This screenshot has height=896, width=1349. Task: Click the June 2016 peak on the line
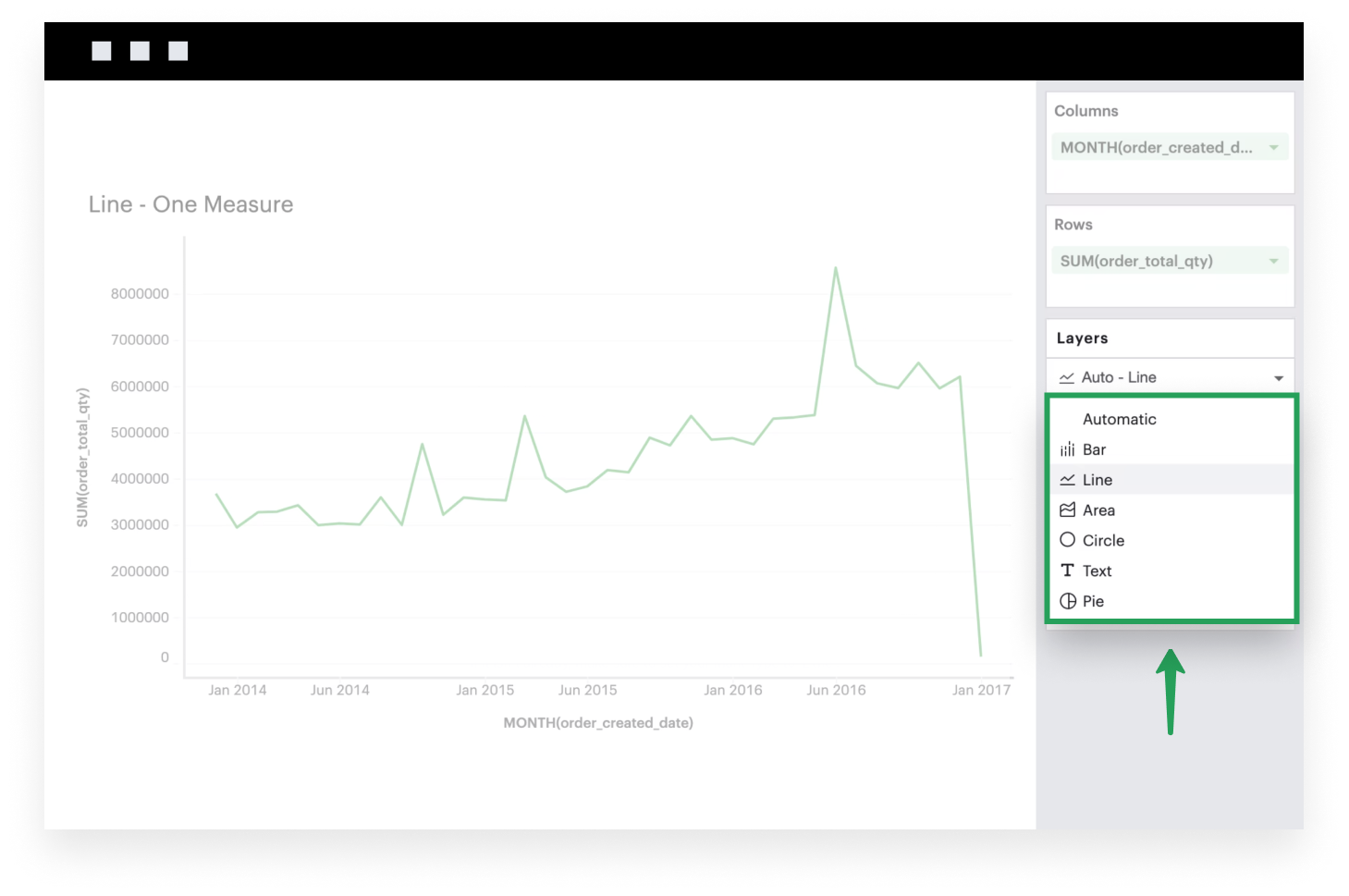coord(836,269)
